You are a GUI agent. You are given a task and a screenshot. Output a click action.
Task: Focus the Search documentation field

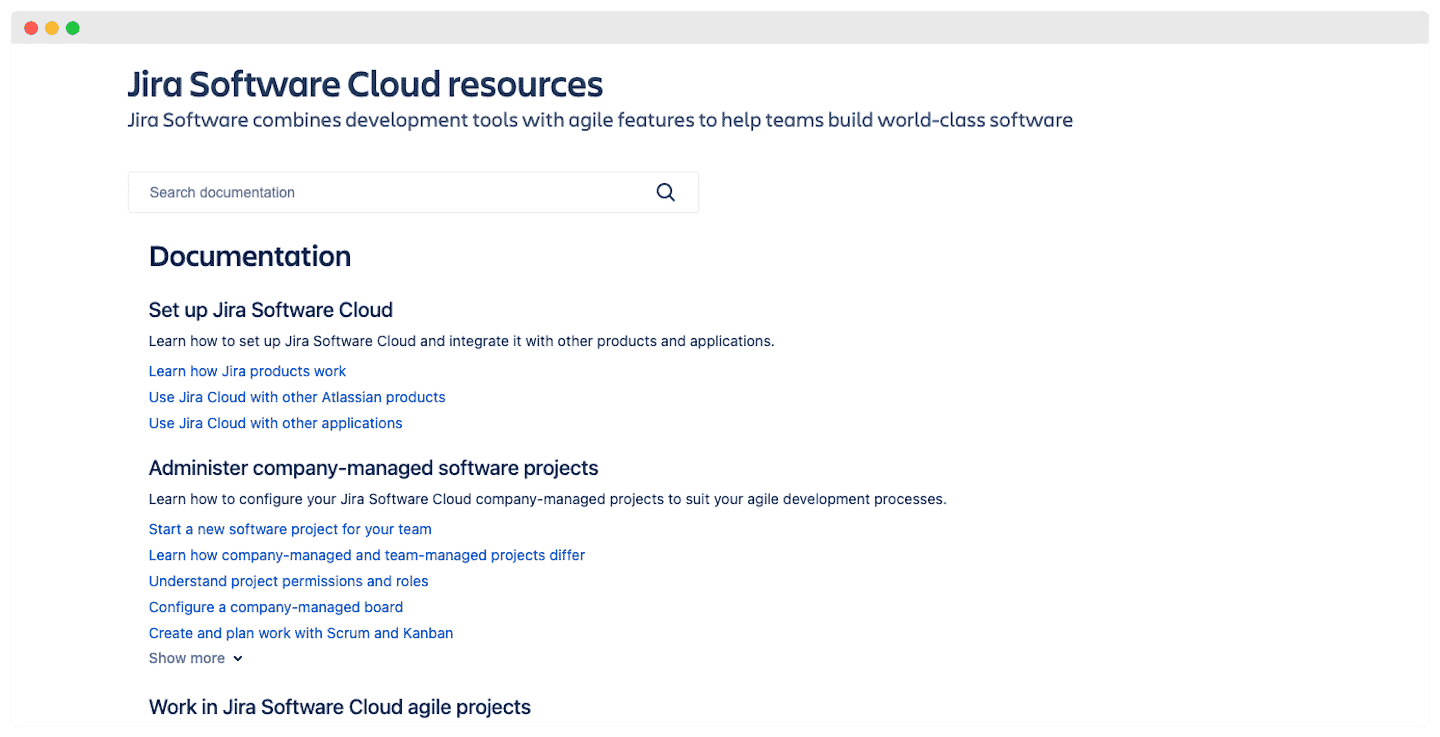[x=413, y=192]
